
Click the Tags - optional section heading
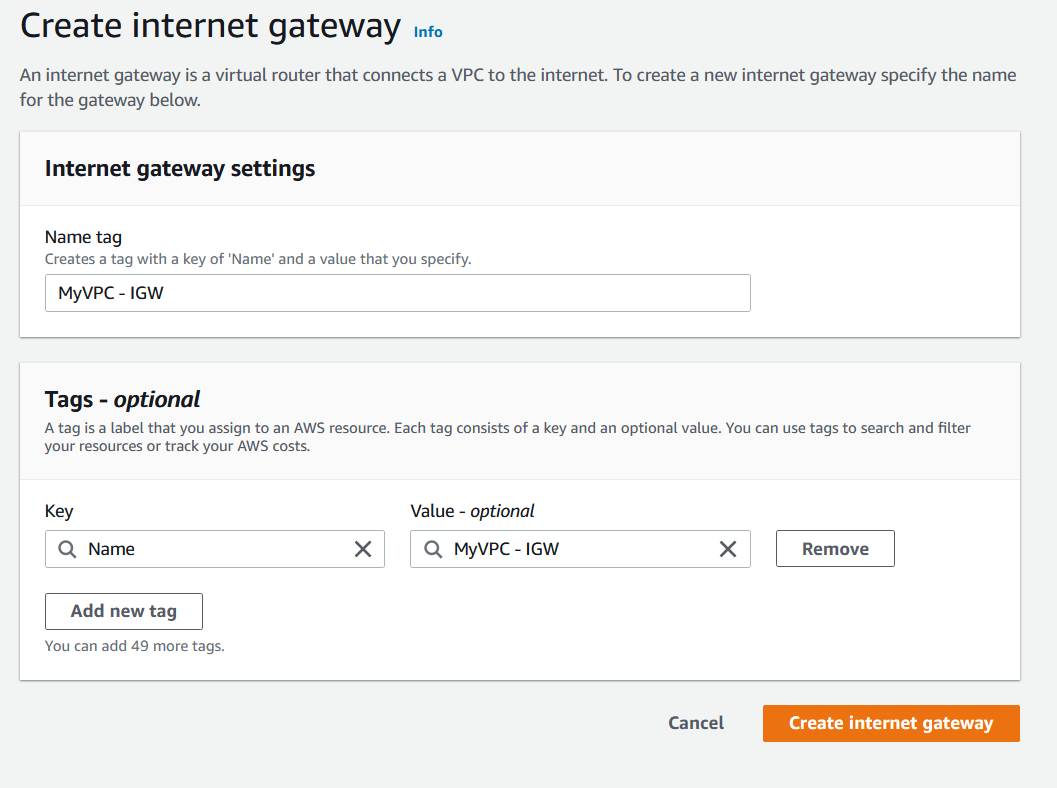click(x=122, y=400)
